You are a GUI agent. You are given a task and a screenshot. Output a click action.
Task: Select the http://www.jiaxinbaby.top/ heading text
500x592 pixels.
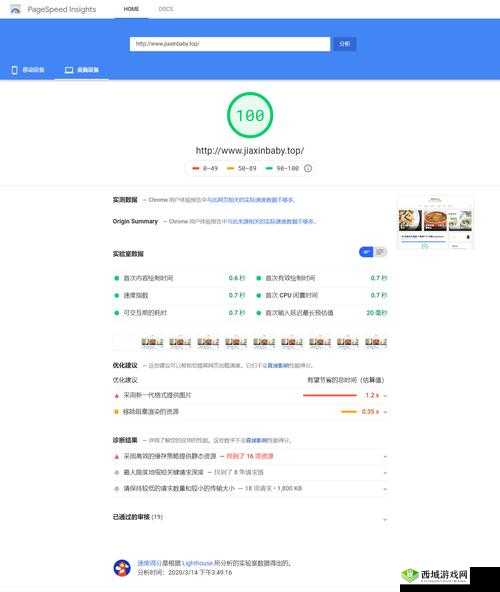(250, 150)
